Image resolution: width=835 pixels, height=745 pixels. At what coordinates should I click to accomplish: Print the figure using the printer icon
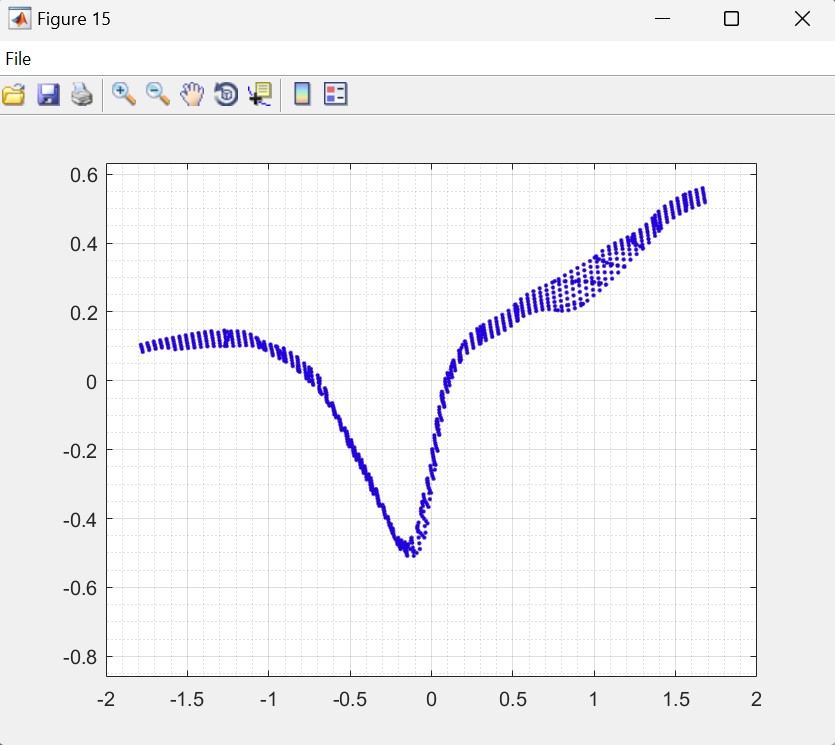82,95
